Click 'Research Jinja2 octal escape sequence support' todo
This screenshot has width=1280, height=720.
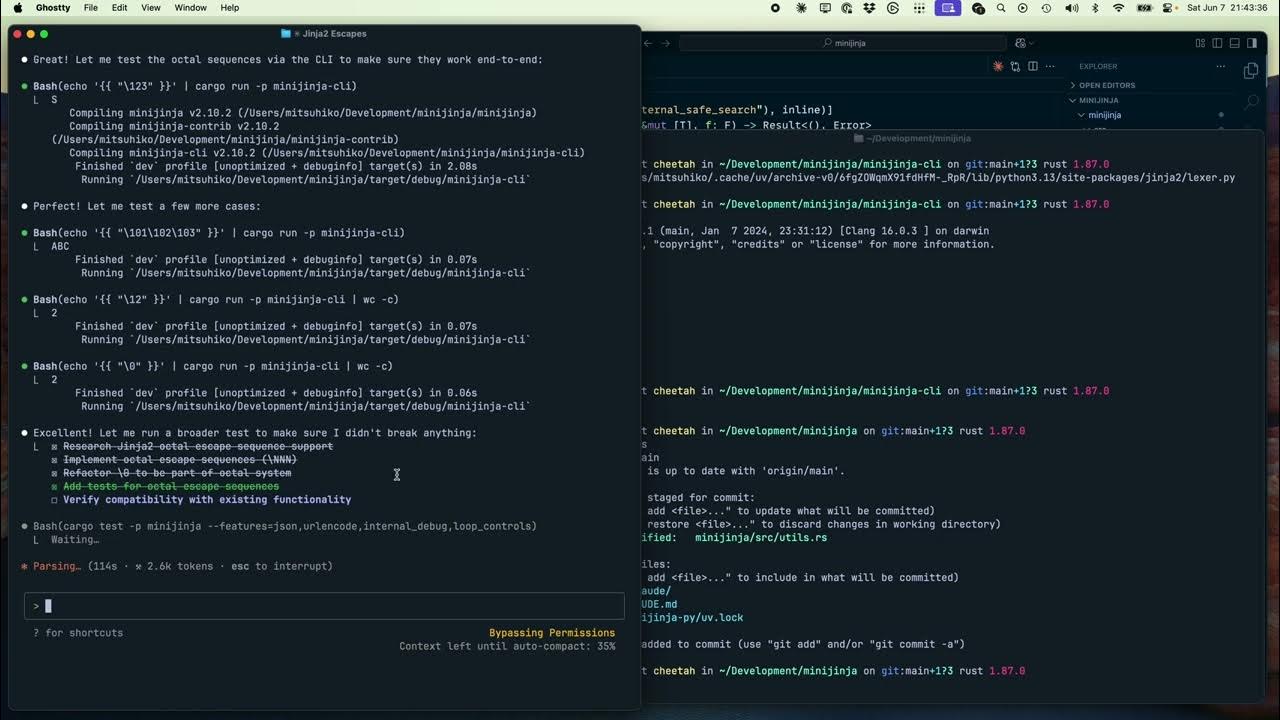click(x=198, y=446)
